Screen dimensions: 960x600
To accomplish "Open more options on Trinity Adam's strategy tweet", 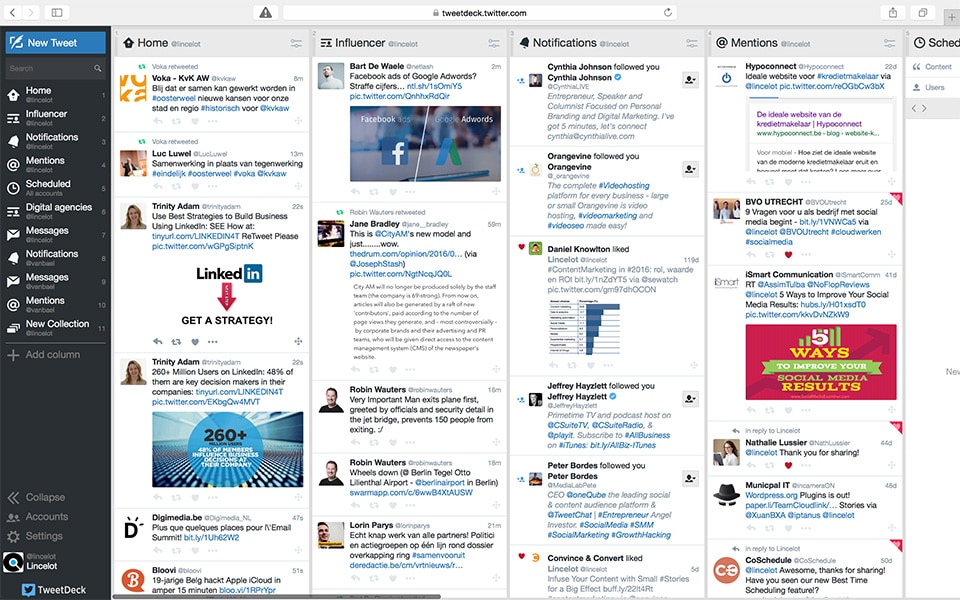I will pyautogui.click(x=212, y=342).
